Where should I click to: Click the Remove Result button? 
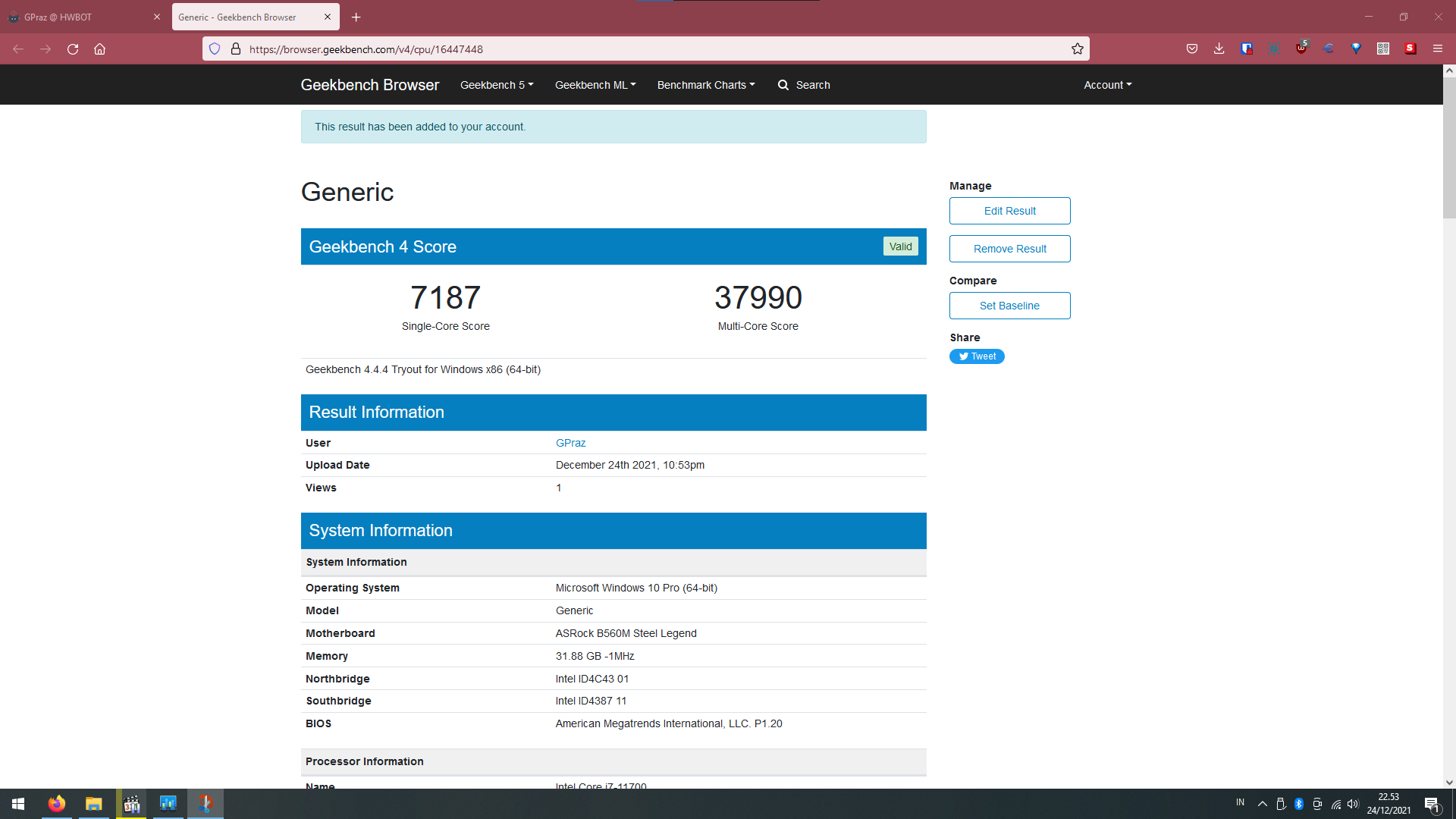pos(1010,249)
